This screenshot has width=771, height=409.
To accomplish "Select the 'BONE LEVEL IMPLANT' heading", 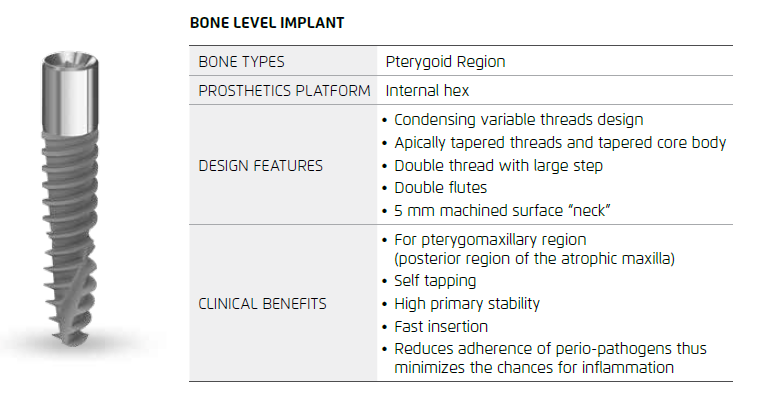I will 267,24.
